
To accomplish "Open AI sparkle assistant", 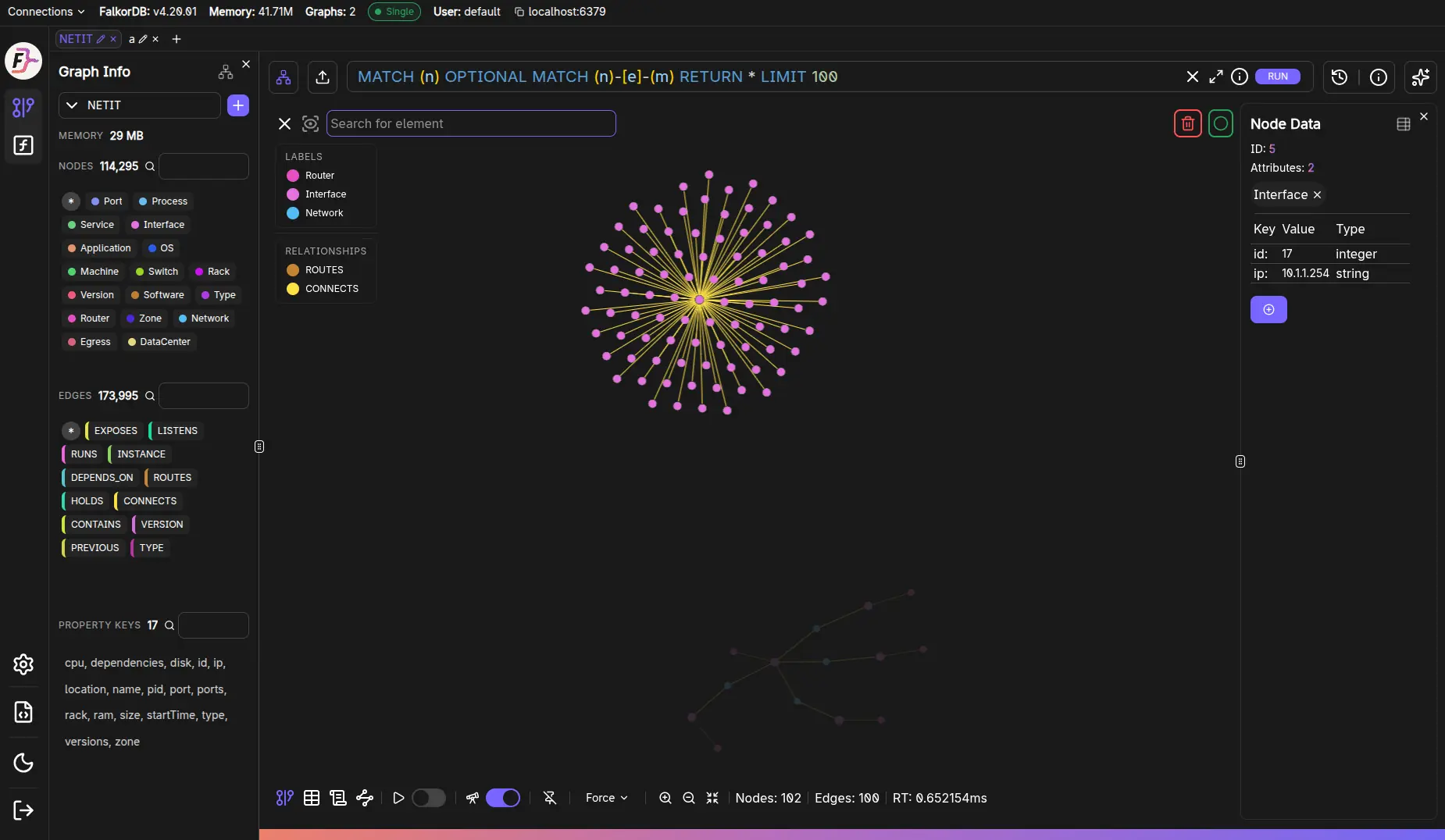I will (1421, 77).
